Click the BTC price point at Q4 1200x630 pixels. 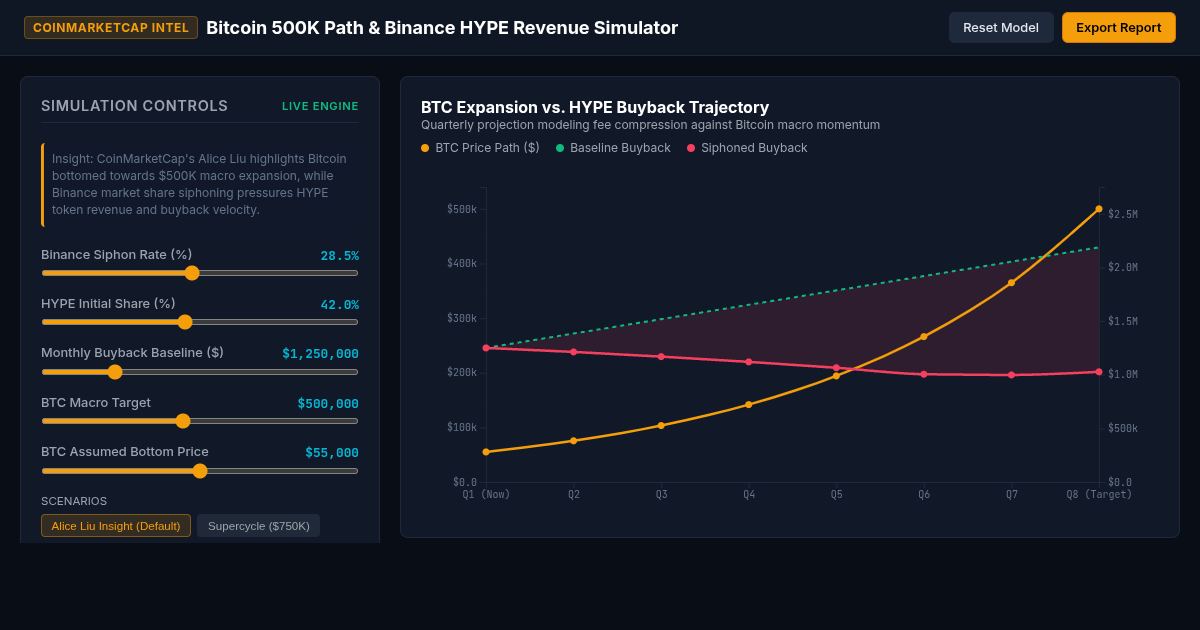pos(749,405)
